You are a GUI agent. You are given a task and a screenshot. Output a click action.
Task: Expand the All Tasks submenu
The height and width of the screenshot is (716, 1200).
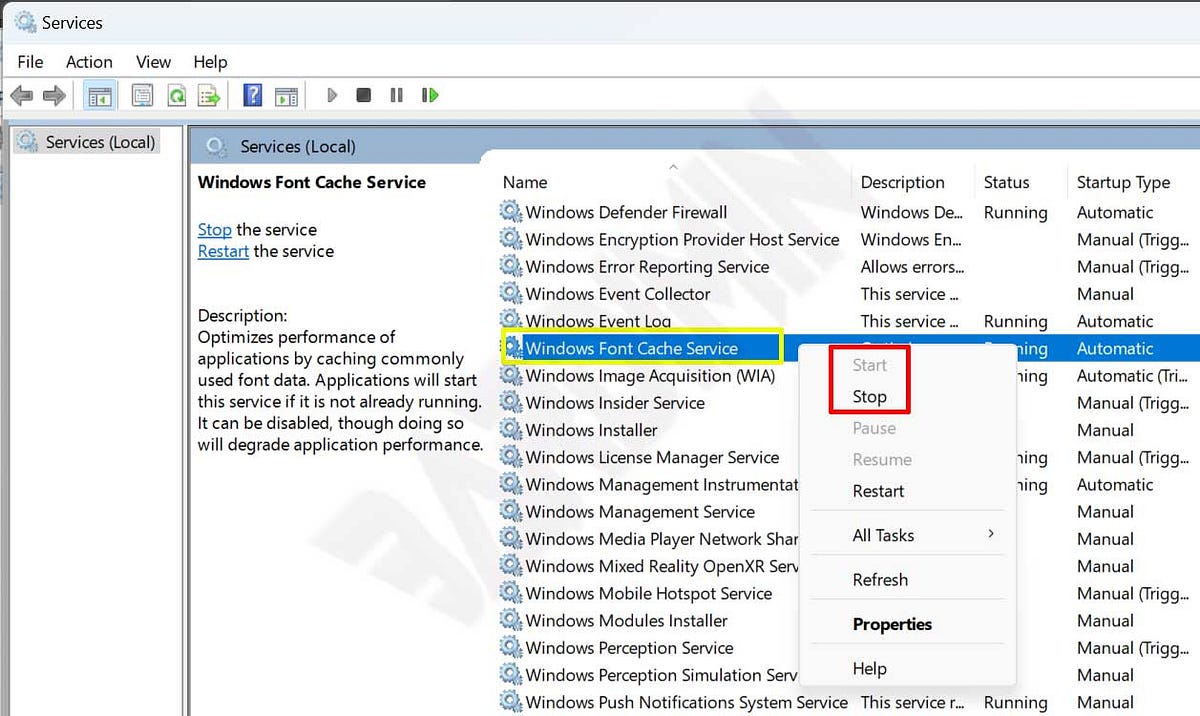884,535
